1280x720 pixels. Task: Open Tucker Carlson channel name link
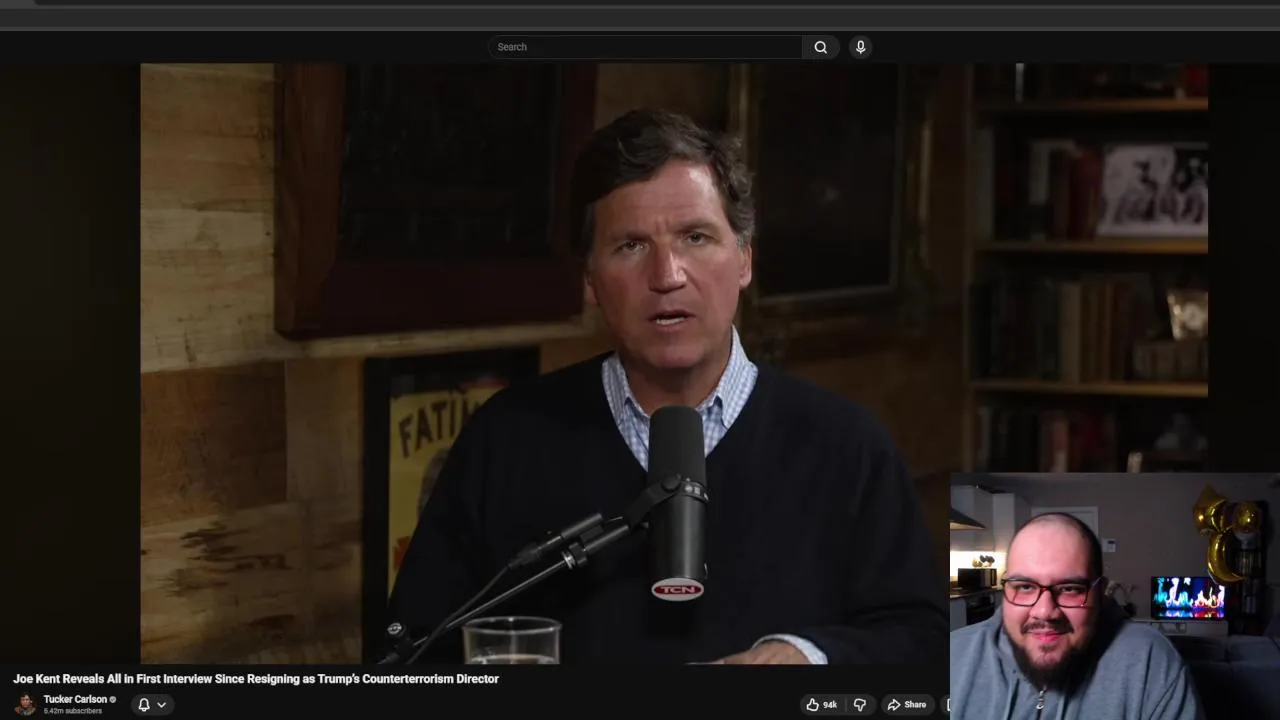click(75, 699)
